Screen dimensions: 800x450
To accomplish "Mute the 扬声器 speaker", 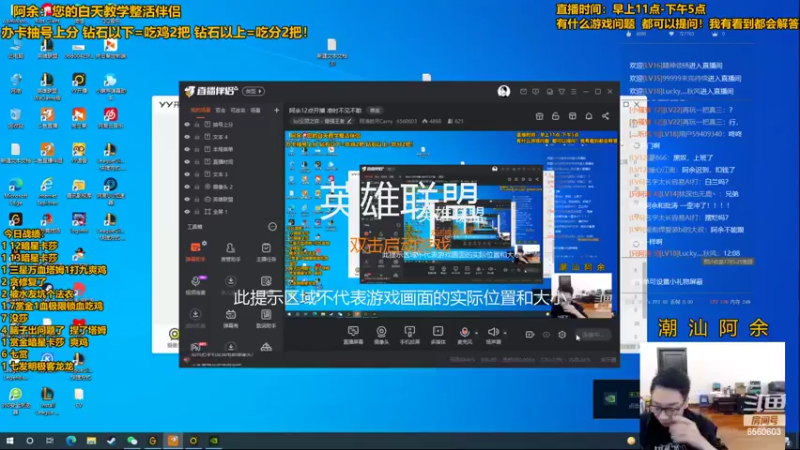I will pos(493,335).
